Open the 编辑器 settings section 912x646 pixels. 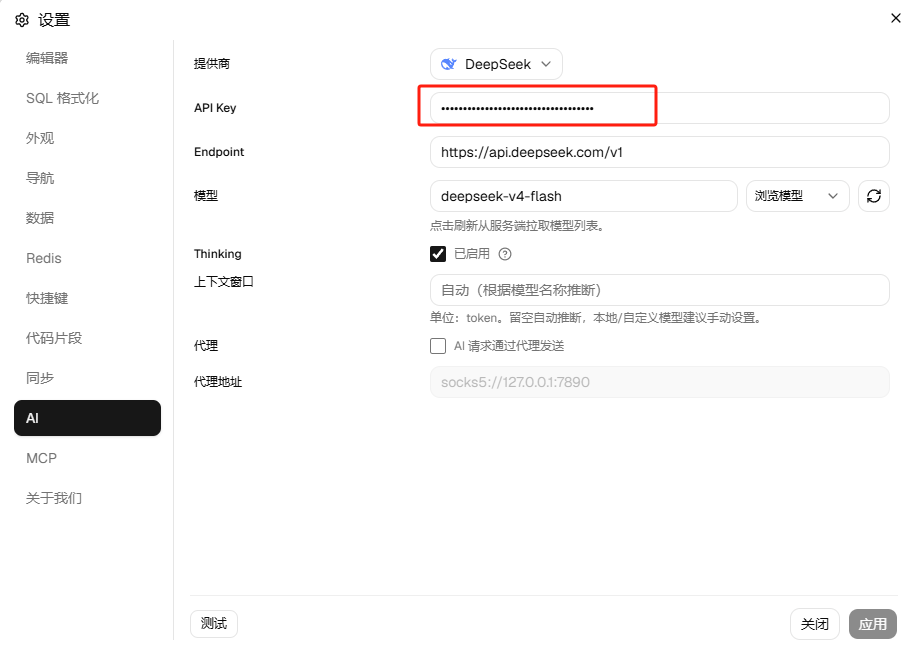(x=87, y=58)
